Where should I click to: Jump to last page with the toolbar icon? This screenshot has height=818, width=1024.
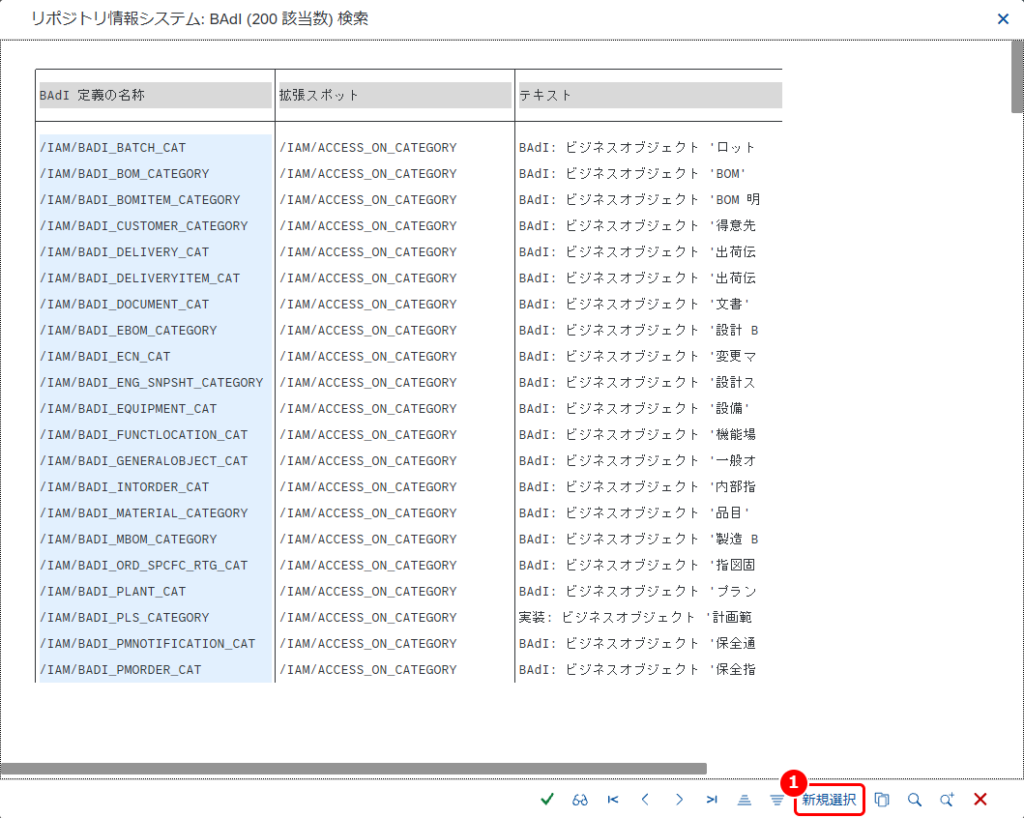pyautogui.click(x=712, y=799)
